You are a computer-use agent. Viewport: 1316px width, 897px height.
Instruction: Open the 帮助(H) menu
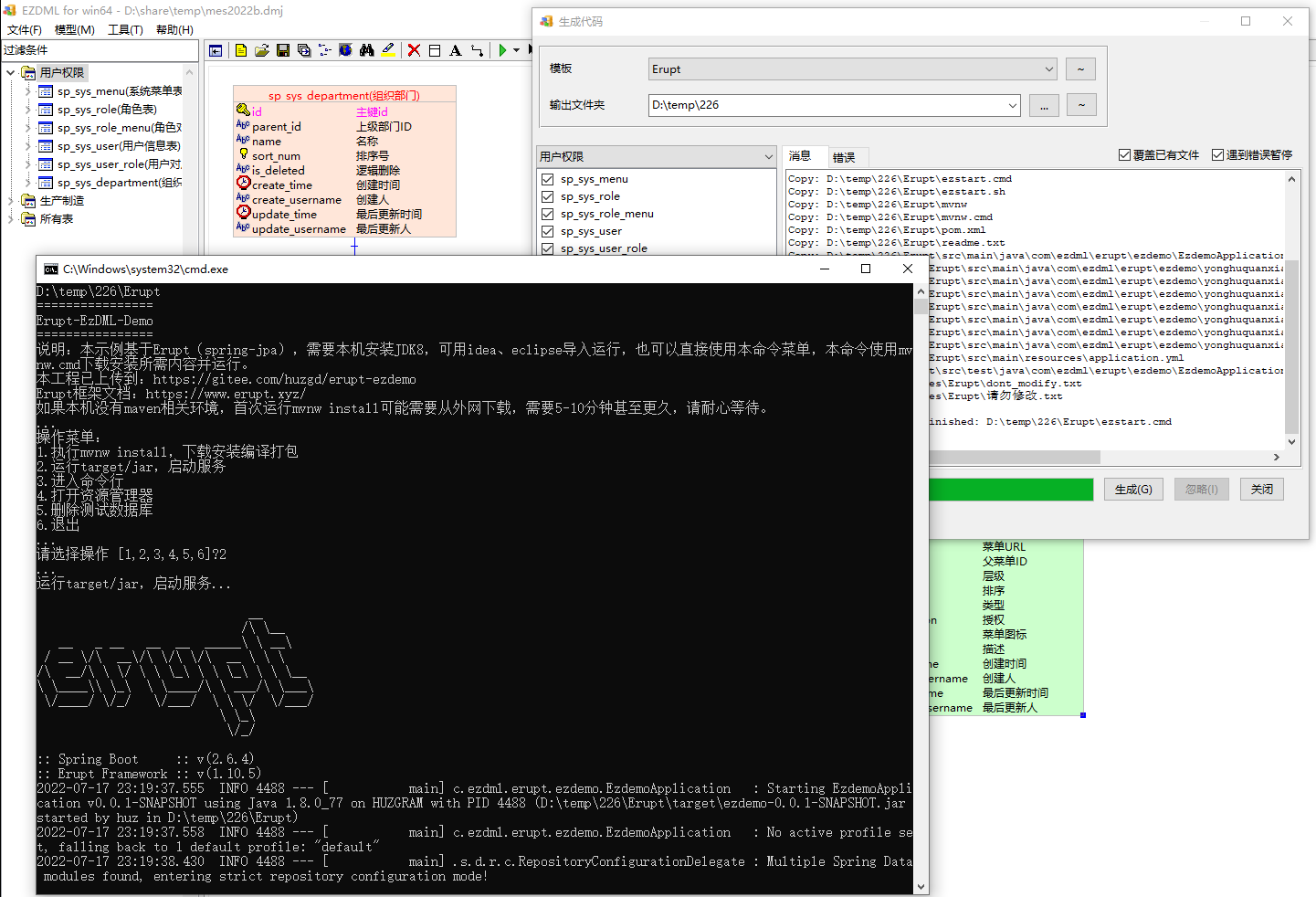[174, 30]
